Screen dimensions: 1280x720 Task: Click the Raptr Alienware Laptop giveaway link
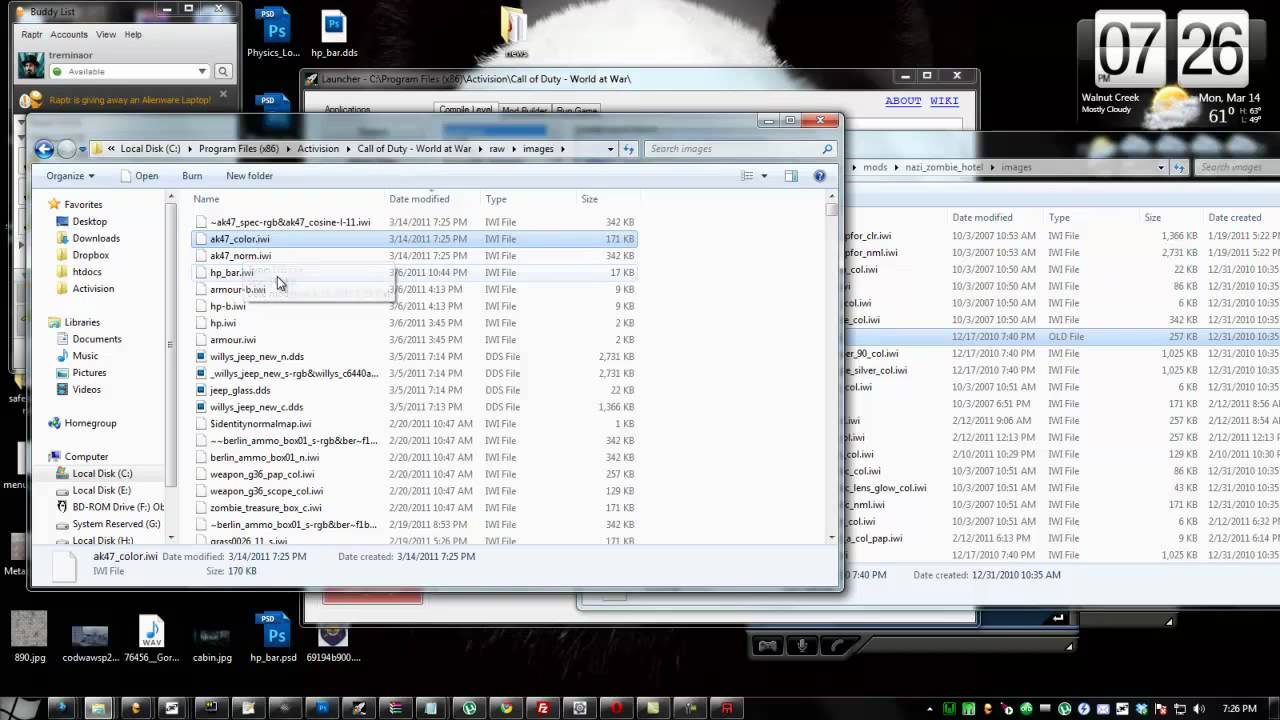(129, 100)
